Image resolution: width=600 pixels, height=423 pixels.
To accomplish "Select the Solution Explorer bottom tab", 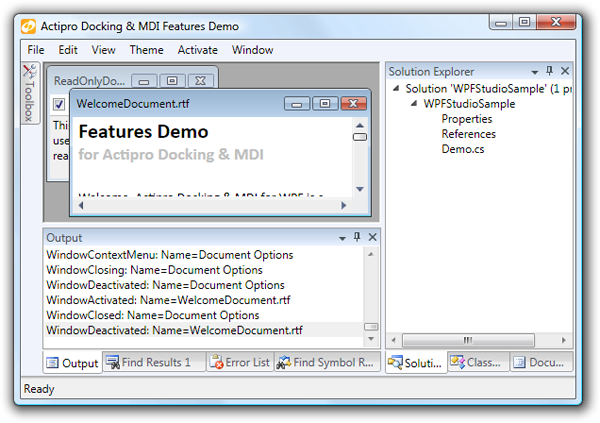I will (416, 363).
